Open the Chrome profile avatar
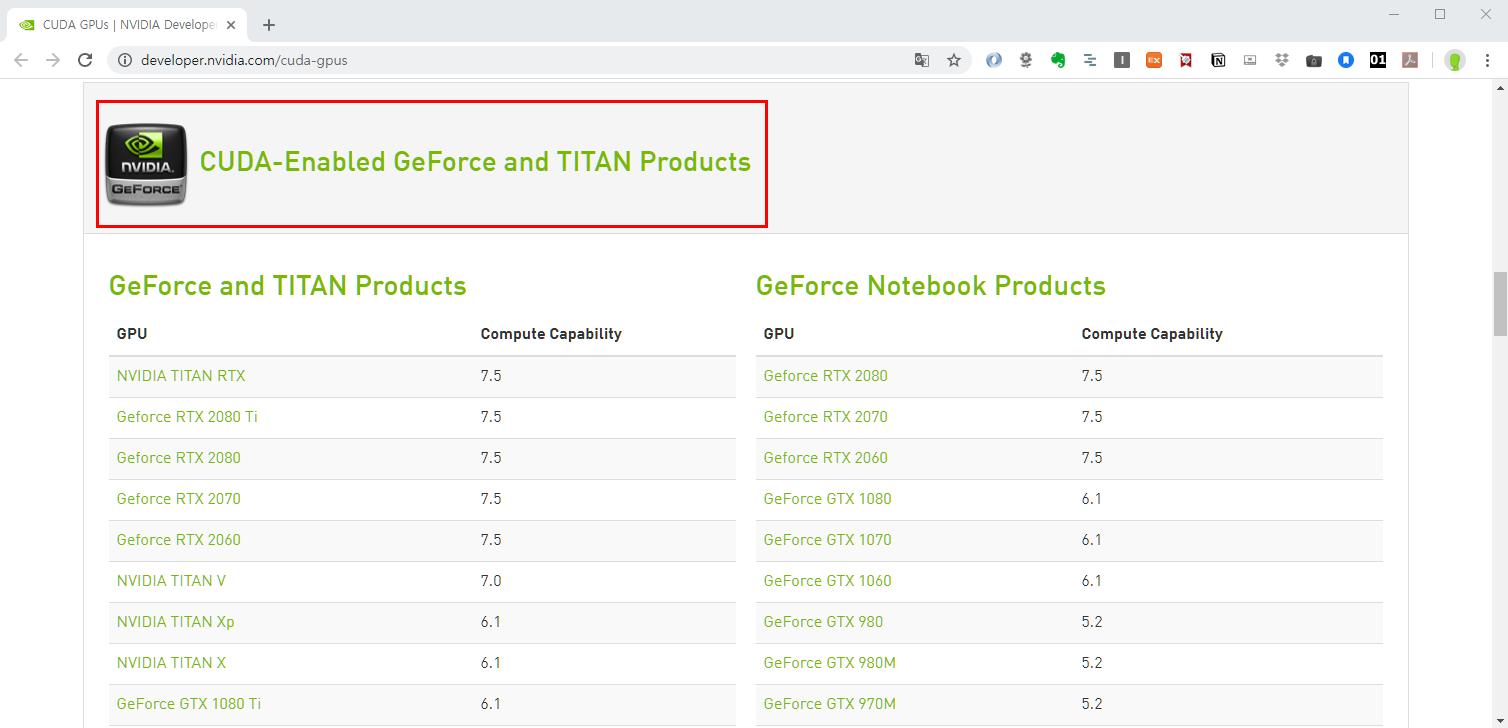Image resolution: width=1508 pixels, height=728 pixels. tap(1455, 60)
